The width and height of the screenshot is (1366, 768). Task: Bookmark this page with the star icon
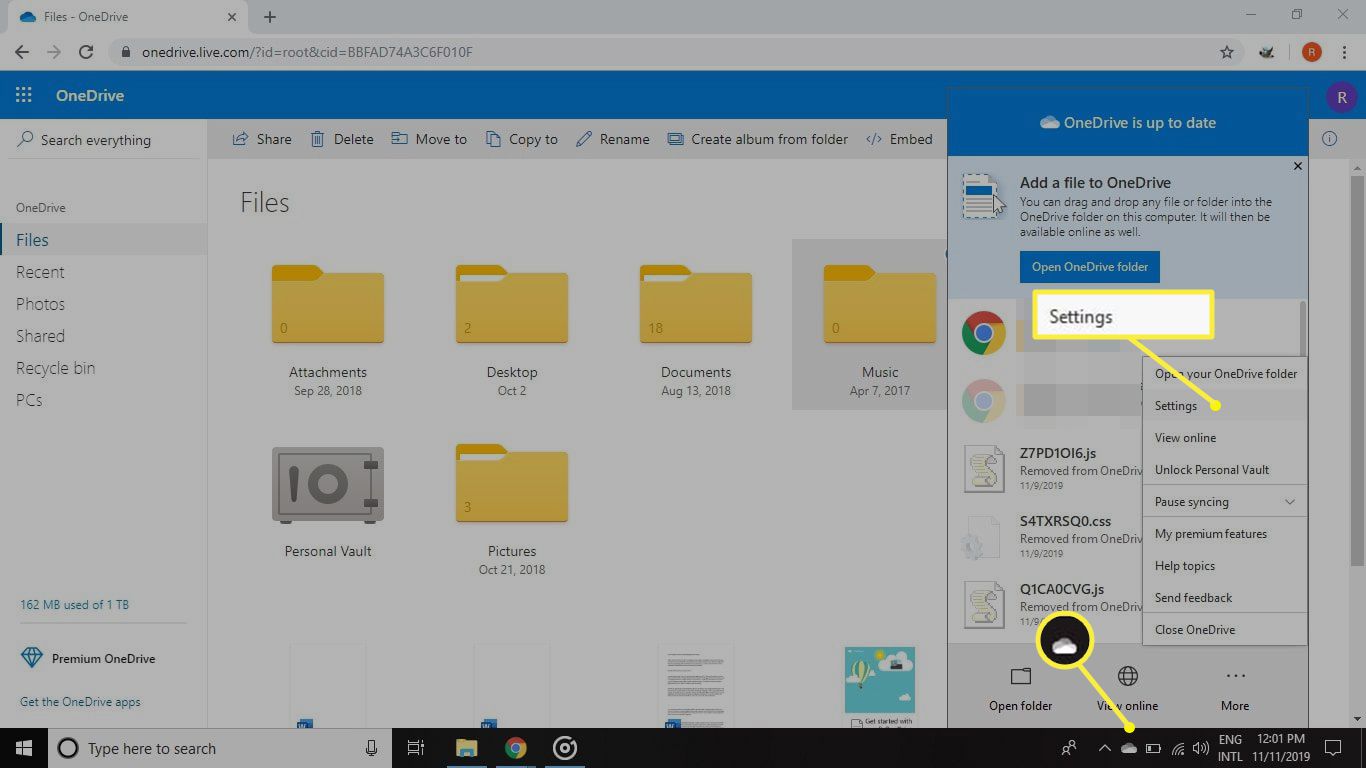(1227, 52)
